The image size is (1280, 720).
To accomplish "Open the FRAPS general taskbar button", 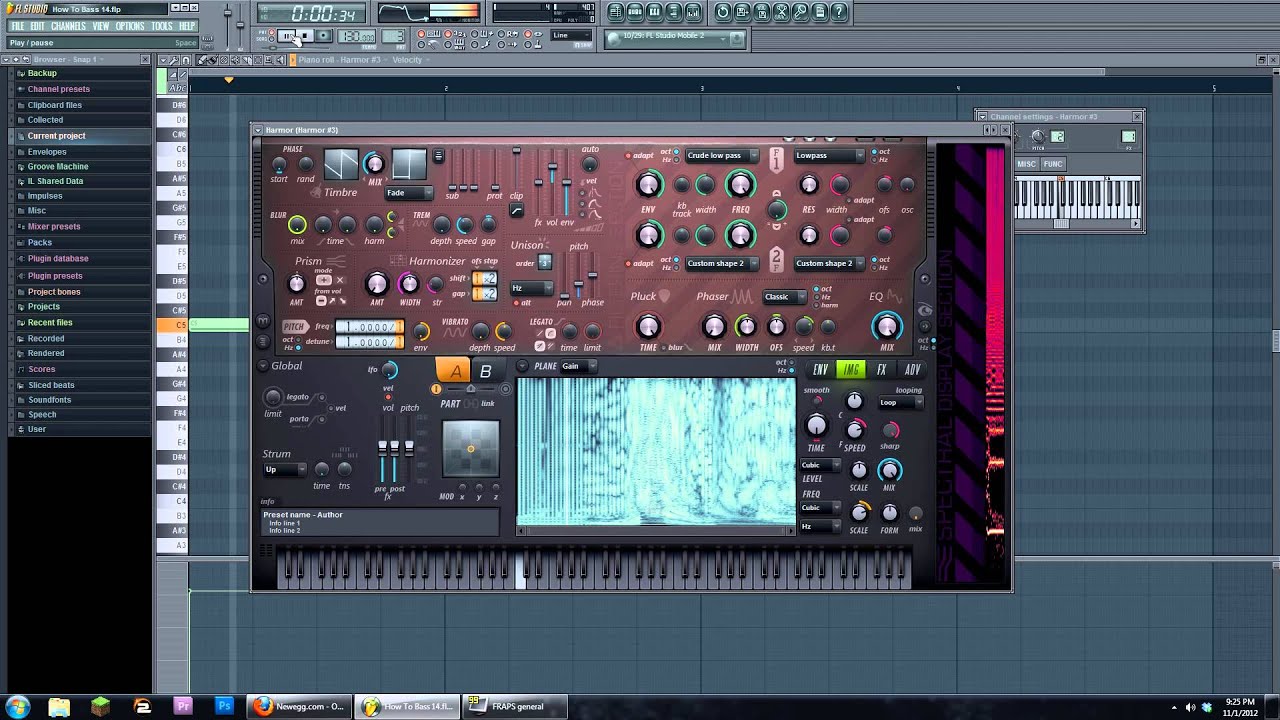I will (515, 706).
